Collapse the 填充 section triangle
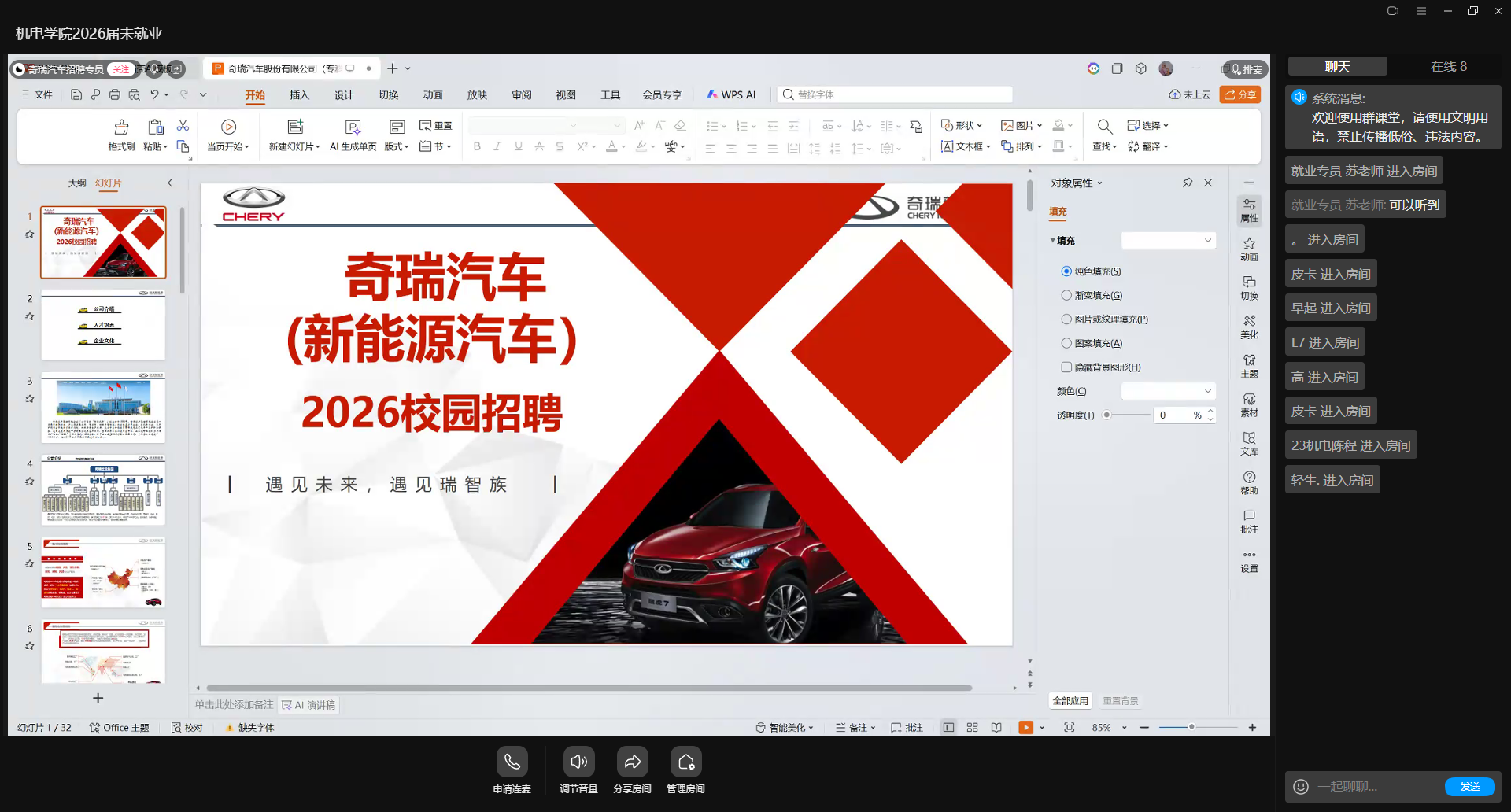The image size is (1511, 812). pos(1053,241)
